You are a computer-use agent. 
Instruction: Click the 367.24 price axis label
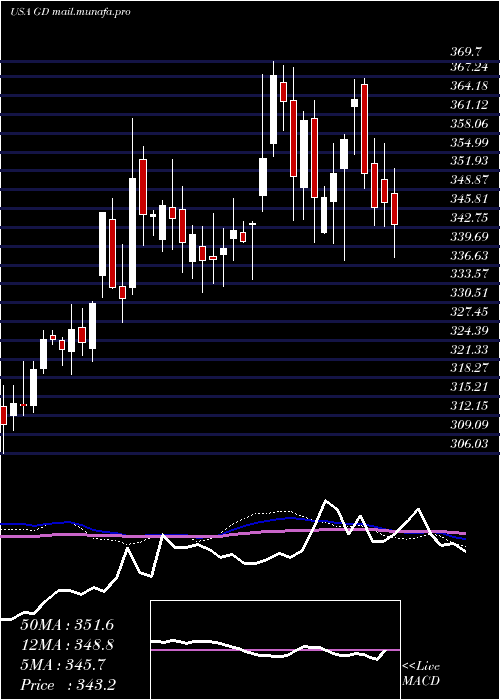[469, 67]
